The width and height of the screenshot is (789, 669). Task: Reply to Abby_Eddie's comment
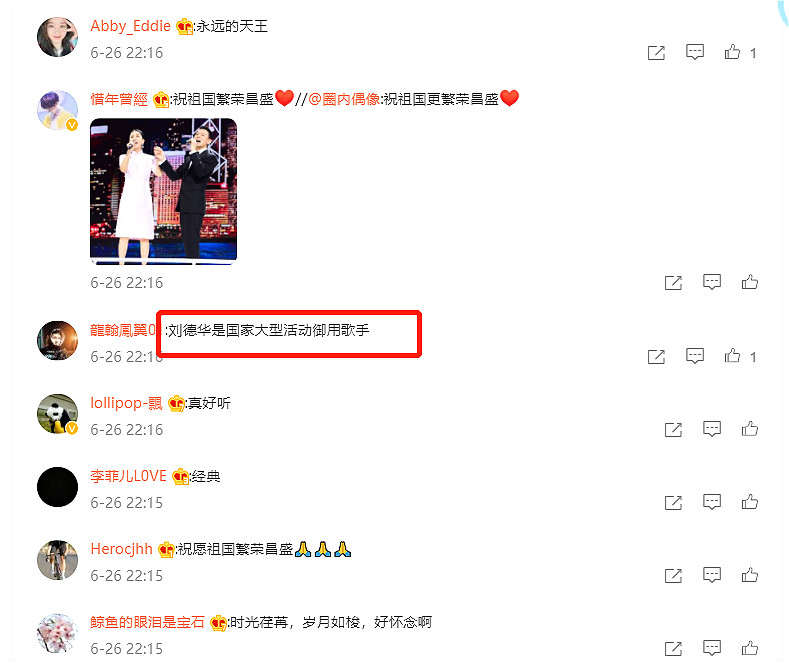pyautogui.click(x=694, y=52)
